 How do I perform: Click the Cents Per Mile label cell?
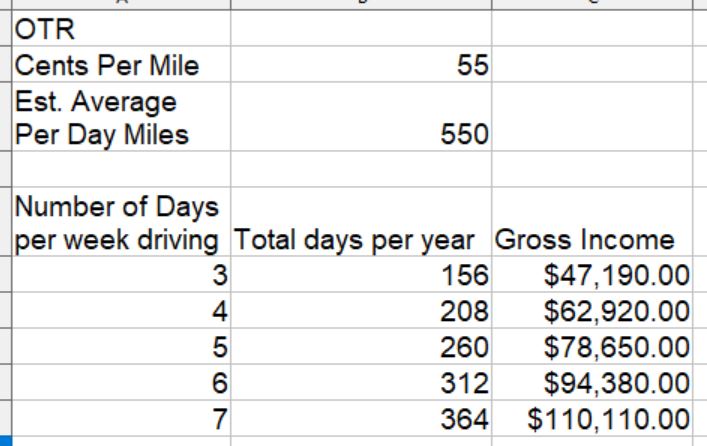120,66
